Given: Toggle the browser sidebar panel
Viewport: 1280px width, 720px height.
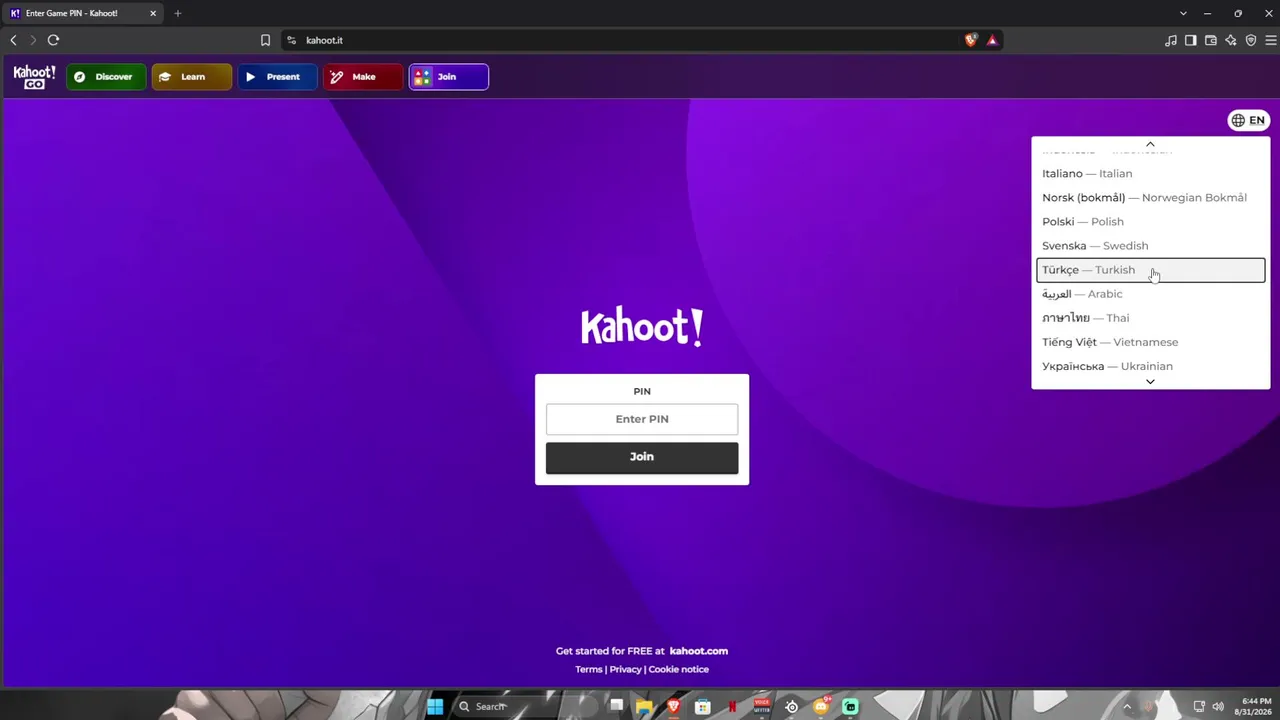Looking at the screenshot, I should click(1191, 40).
